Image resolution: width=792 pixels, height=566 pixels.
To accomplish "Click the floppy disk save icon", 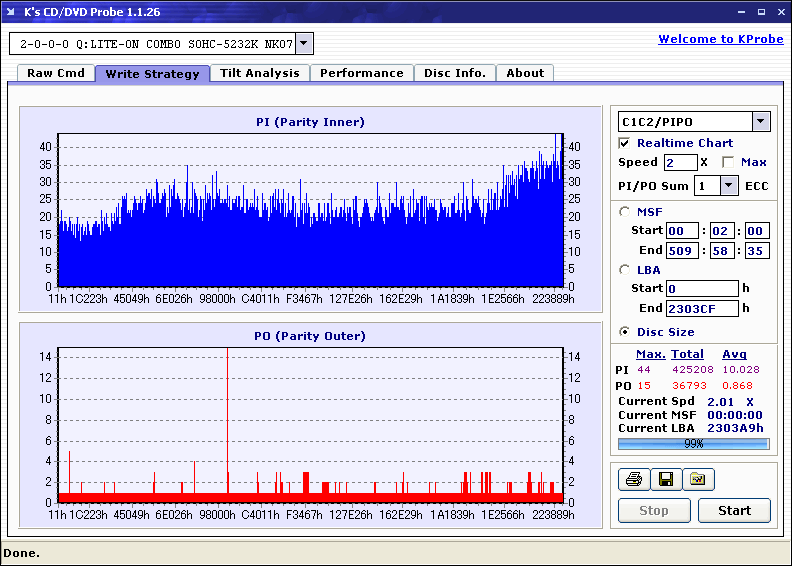I will [x=665, y=480].
